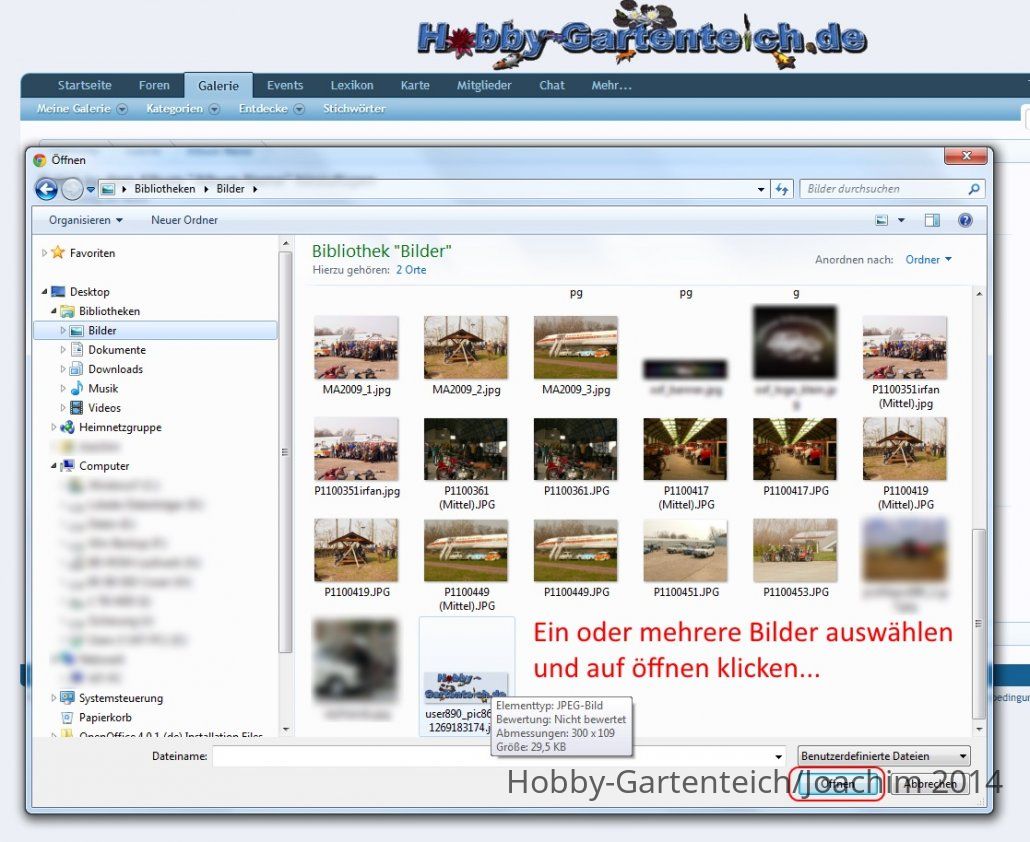Viewport: 1030px width, 842px height.
Task: Open the Dateiname history dropdown arrow
Action: (778, 757)
